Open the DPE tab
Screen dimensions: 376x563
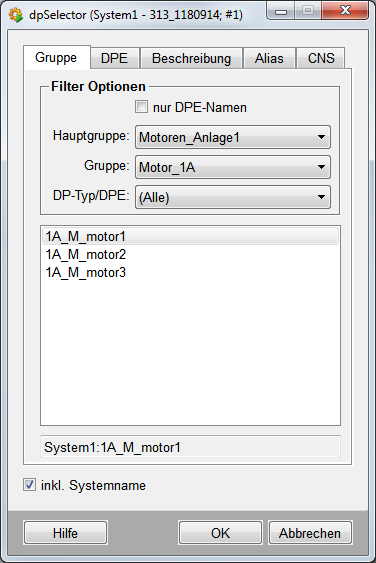click(115, 58)
